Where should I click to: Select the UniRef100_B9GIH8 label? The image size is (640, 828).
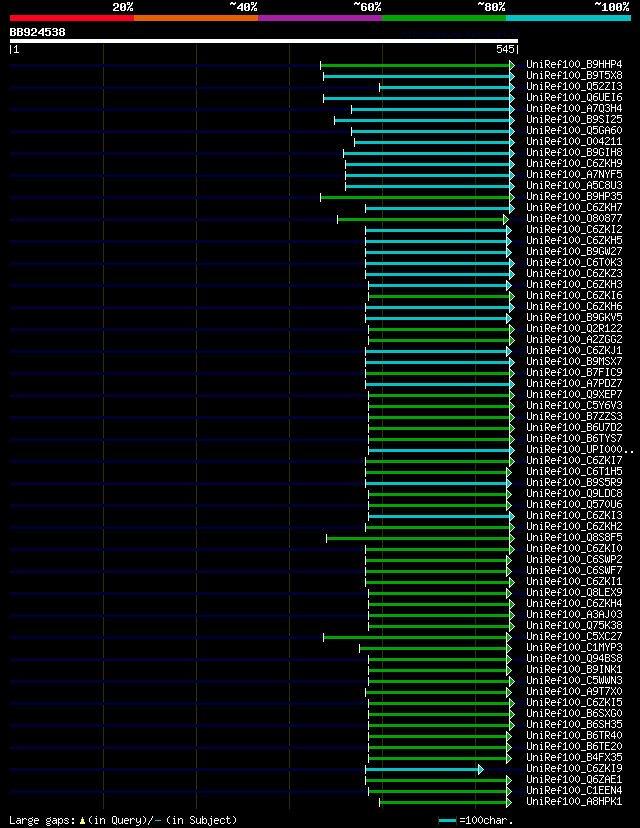[x=574, y=153]
